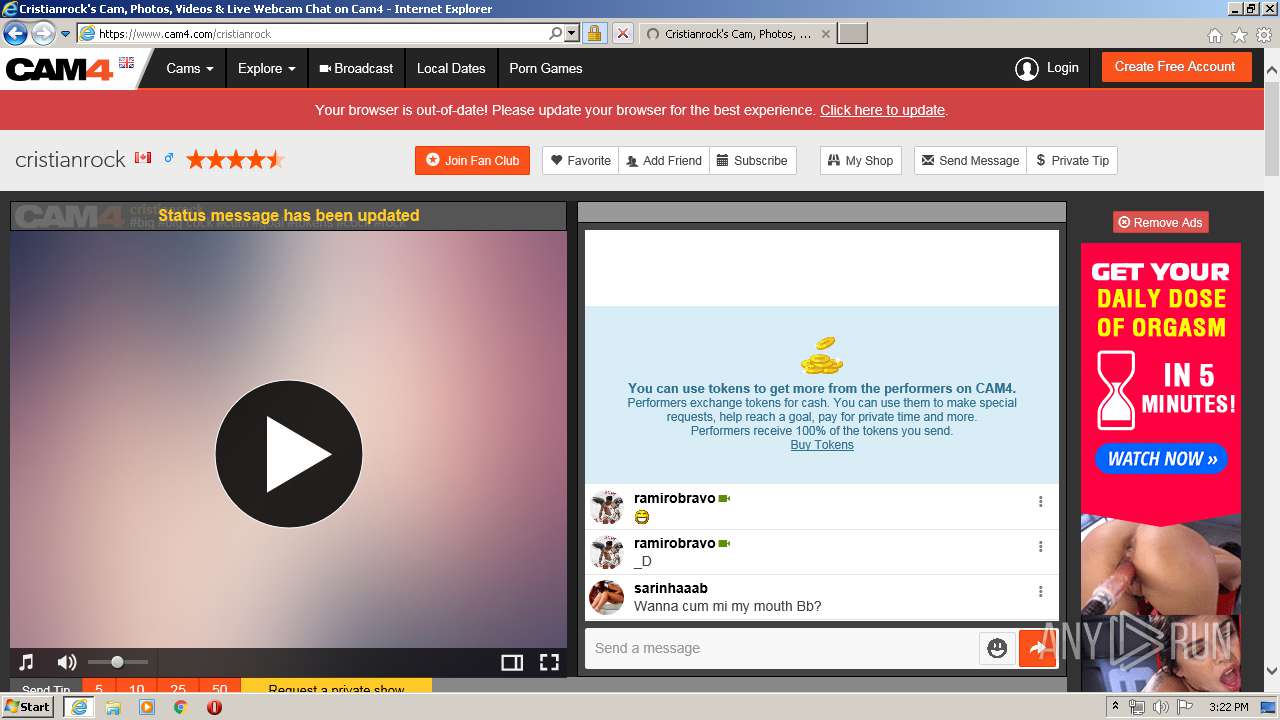Click the Subscribe button
The height and width of the screenshot is (720, 1280).
pos(752,160)
